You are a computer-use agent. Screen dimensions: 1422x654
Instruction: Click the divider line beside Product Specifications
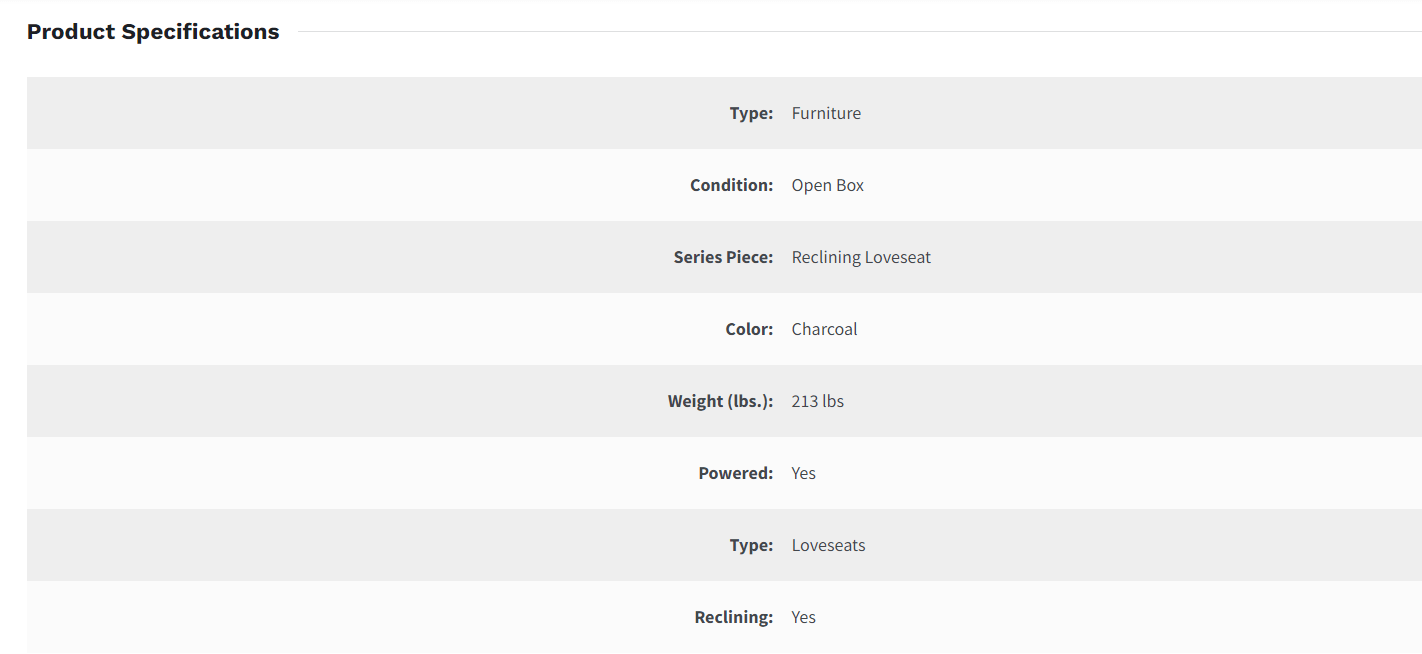(860, 32)
